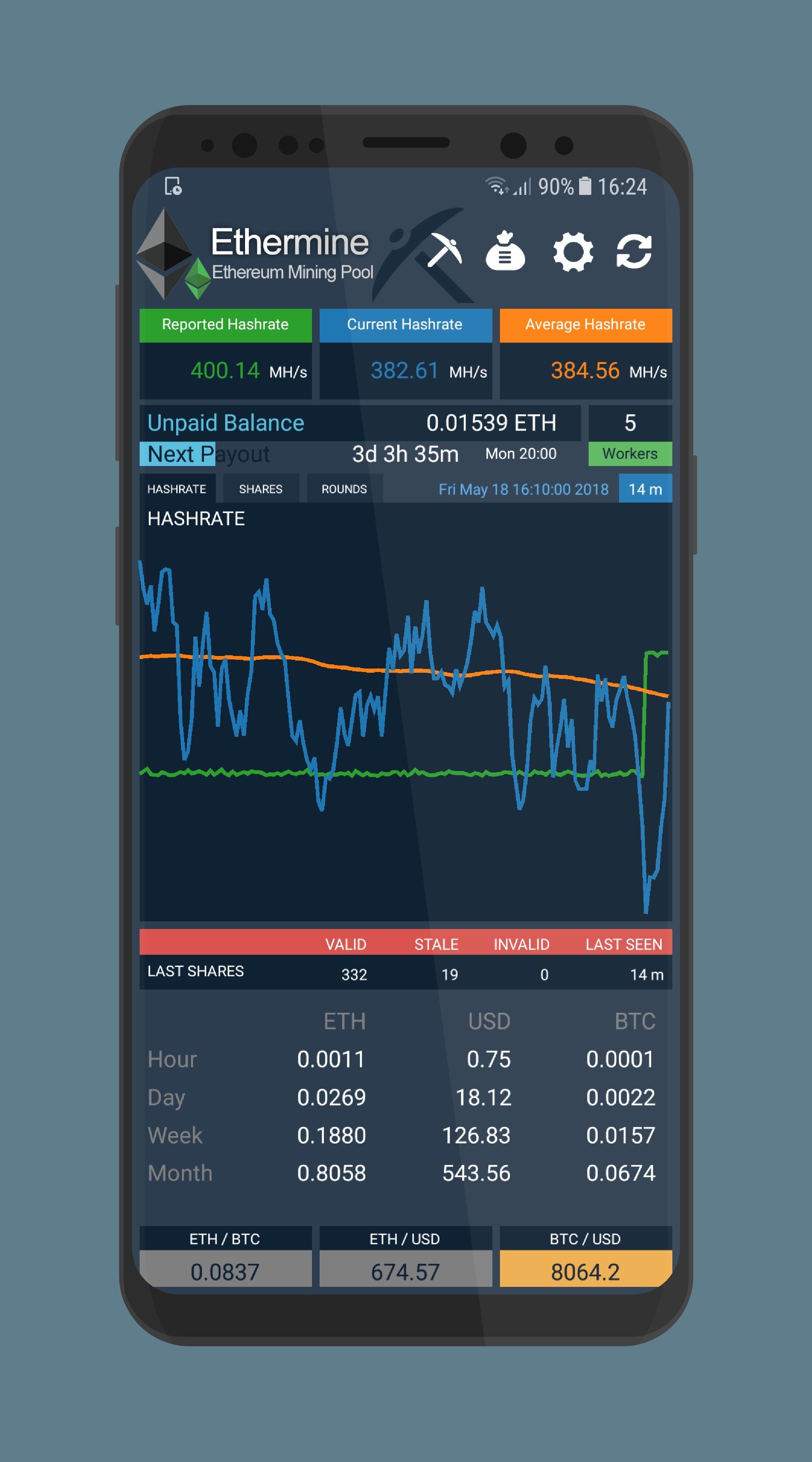Tap the stale shares value 19
812x1462 pixels.
[x=450, y=975]
